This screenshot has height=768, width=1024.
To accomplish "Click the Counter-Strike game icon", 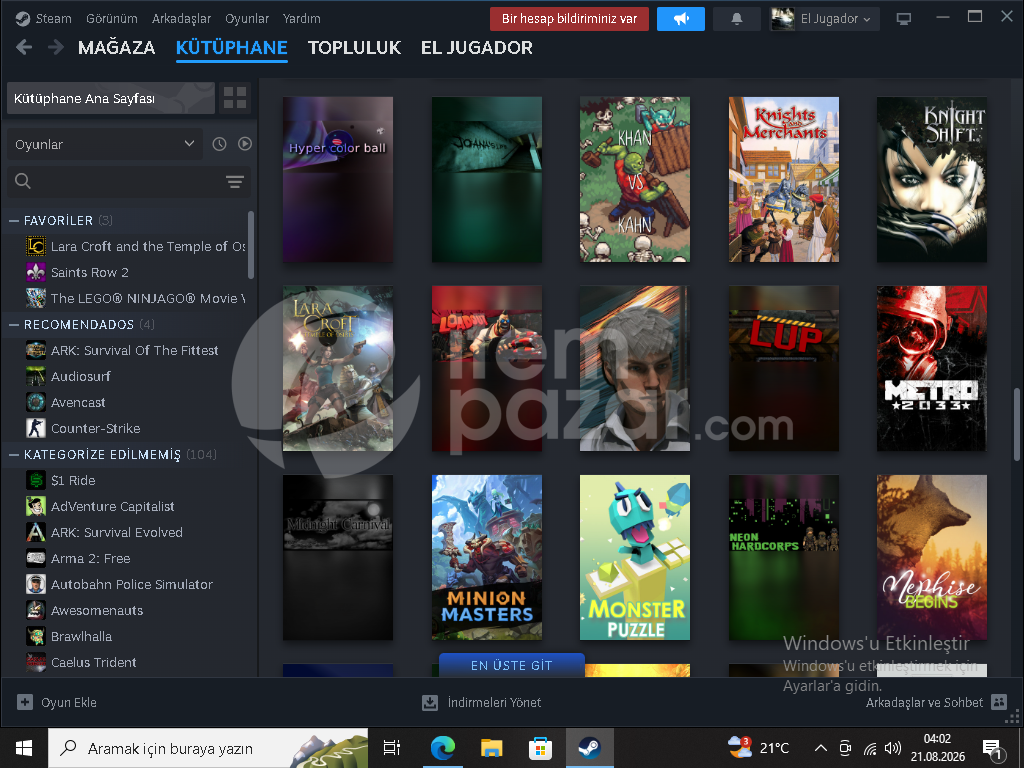I will (x=36, y=428).
